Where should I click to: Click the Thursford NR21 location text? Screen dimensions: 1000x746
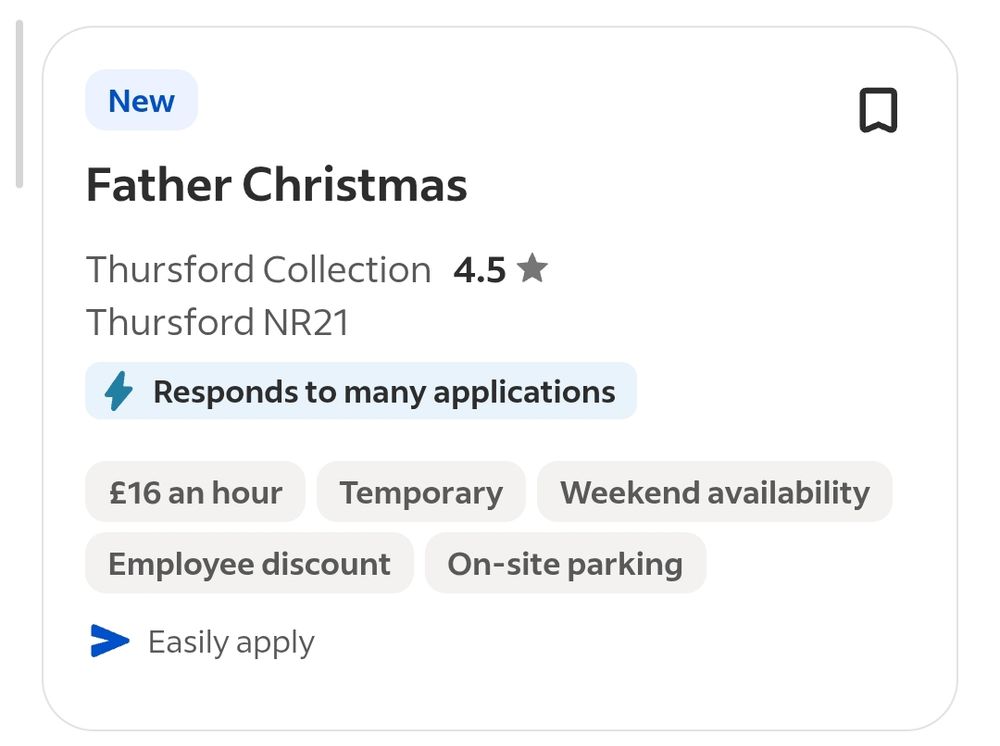point(217,322)
